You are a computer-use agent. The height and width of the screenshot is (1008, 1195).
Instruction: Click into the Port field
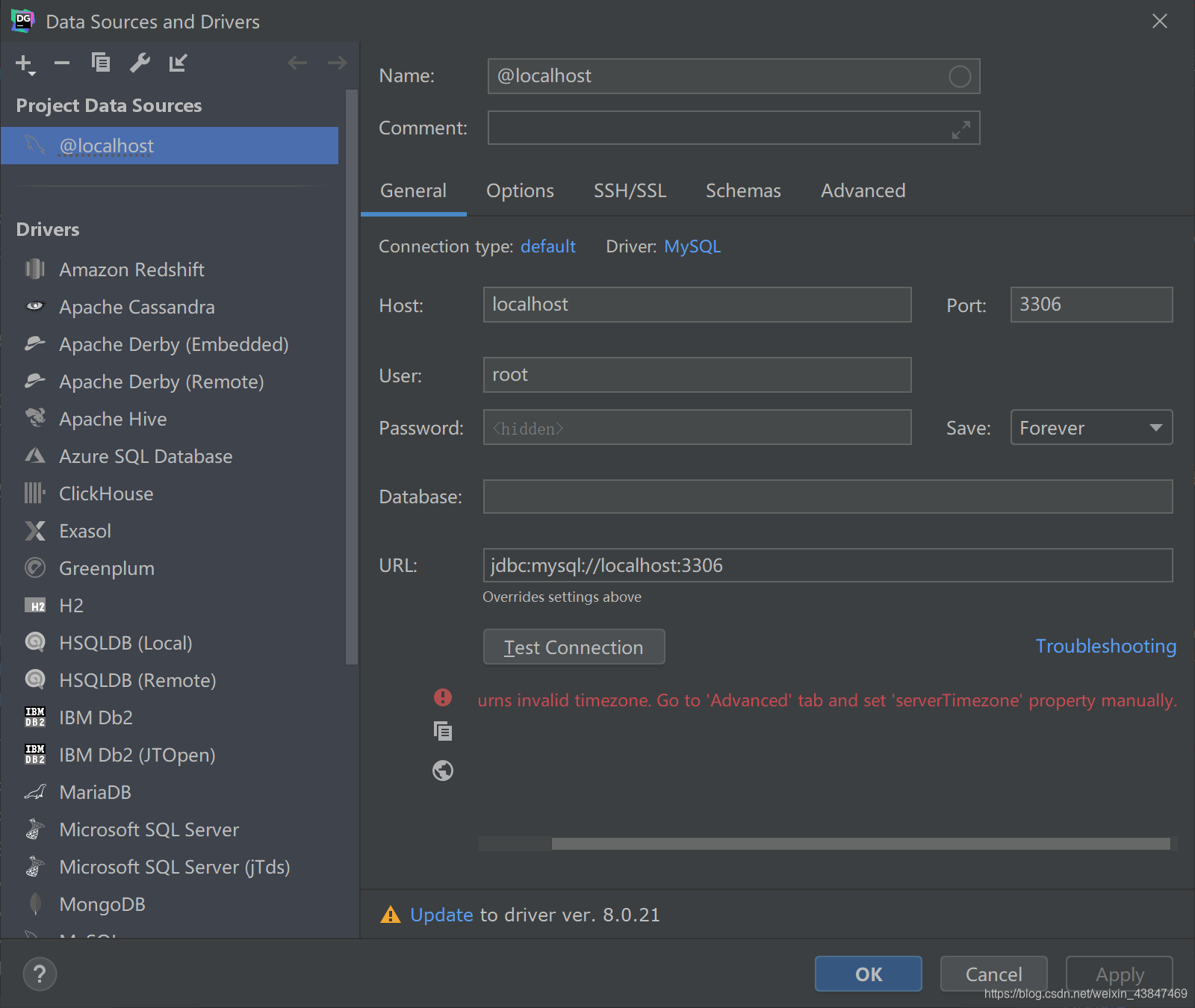pyautogui.click(x=1091, y=305)
